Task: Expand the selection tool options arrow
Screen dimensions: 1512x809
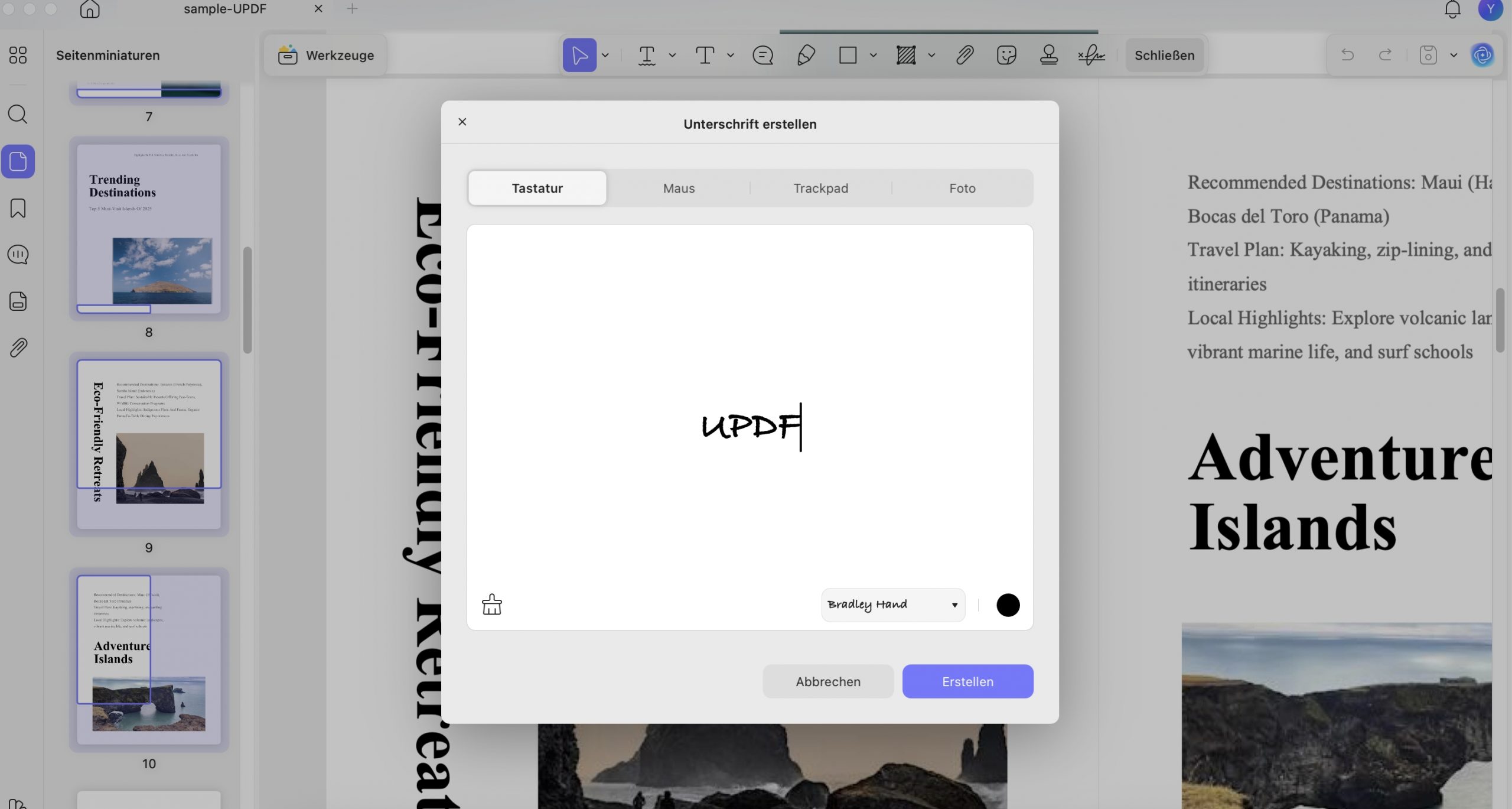Action: coord(605,55)
